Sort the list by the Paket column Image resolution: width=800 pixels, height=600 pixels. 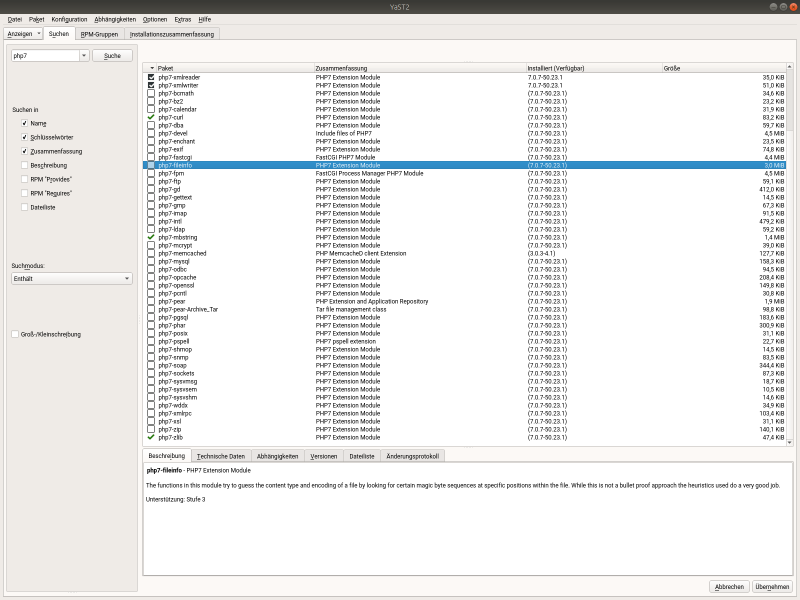coord(235,68)
